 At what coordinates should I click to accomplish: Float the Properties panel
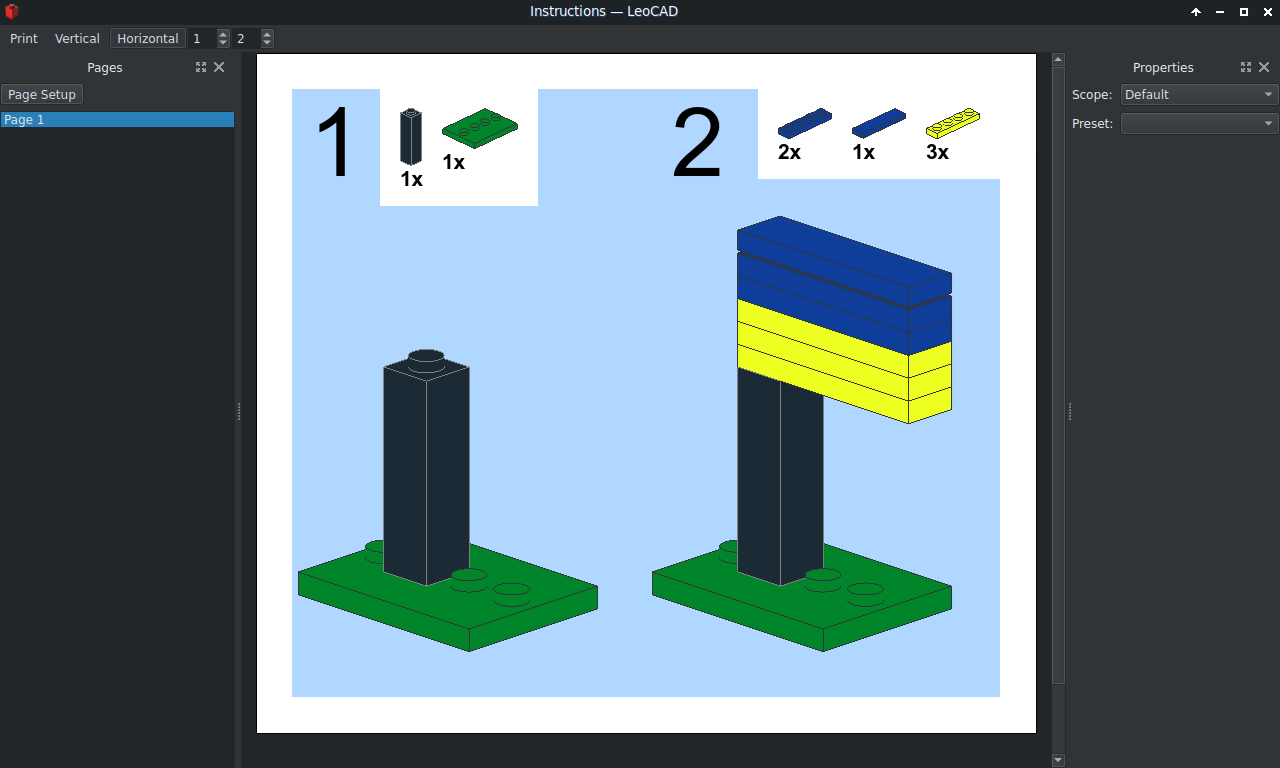pyautogui.click(x=1246, y=67)
